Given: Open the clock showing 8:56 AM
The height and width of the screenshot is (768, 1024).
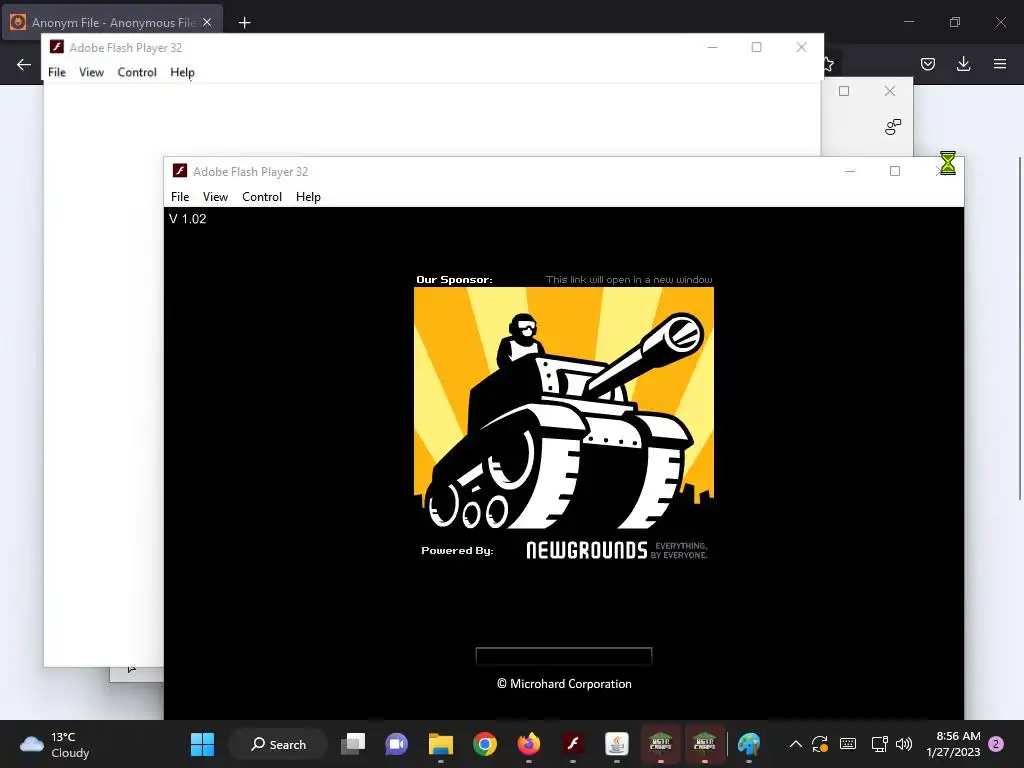Looking at the screenshot, I should pyautogui.click(x=953, y=744).
